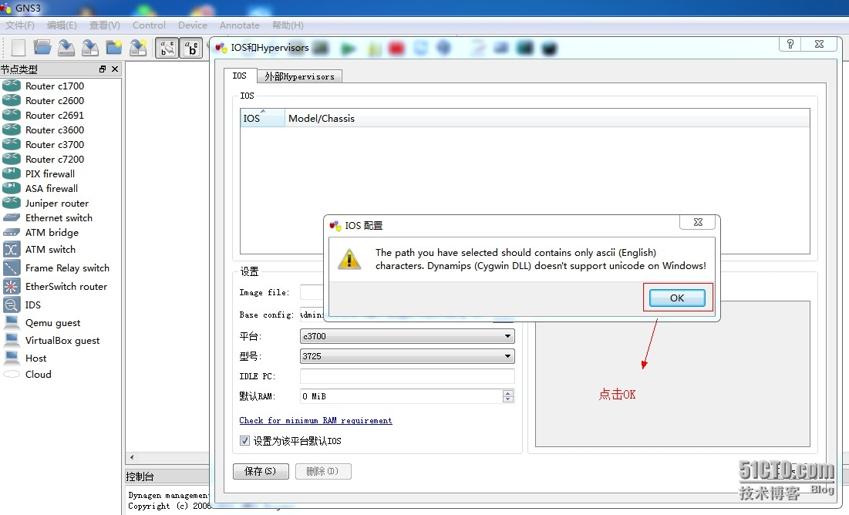Screen dimensions: 849x515
Task: Select the Router c3700 node icon
Action: pos(11,144)
